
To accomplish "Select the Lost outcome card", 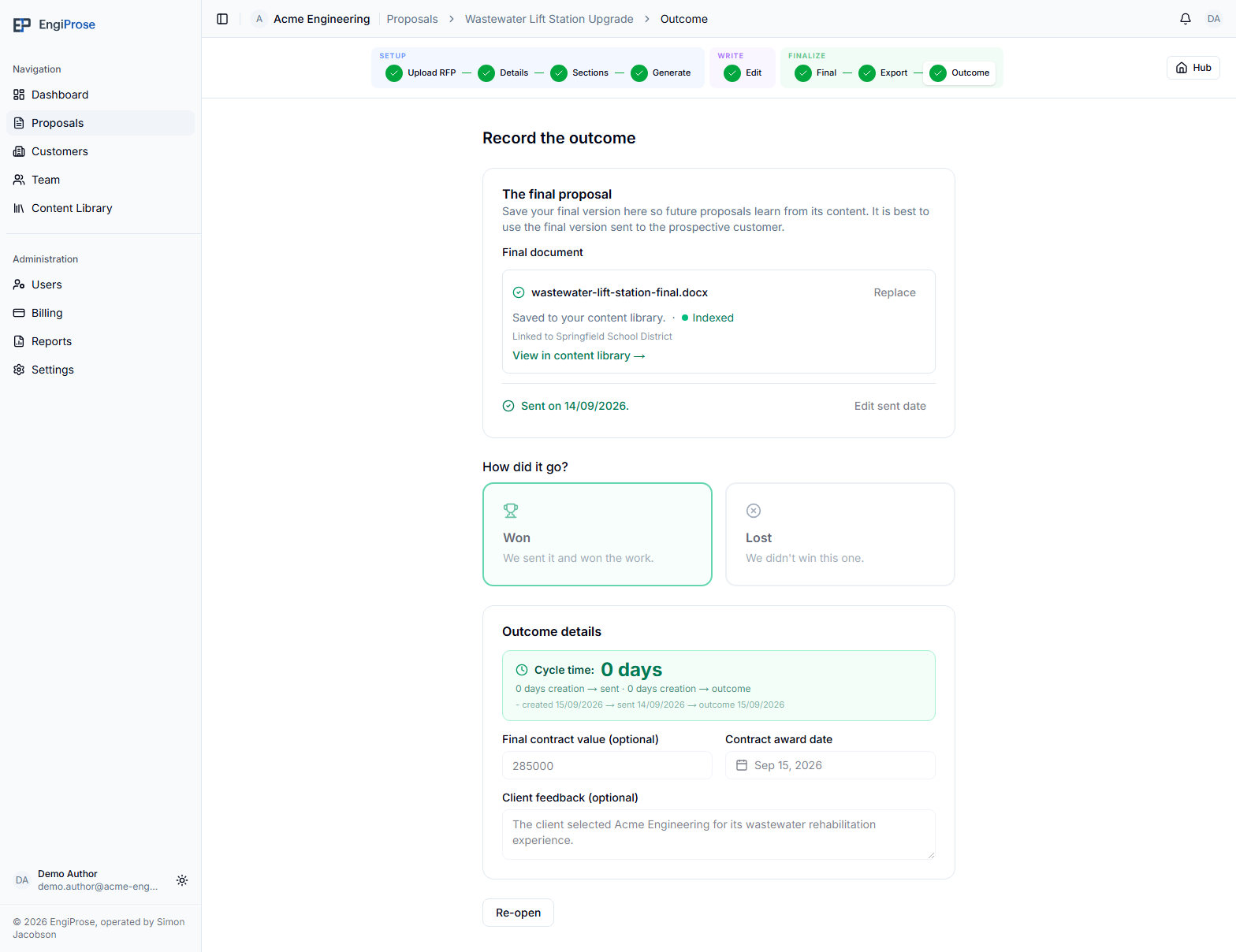I will (840, 534).
